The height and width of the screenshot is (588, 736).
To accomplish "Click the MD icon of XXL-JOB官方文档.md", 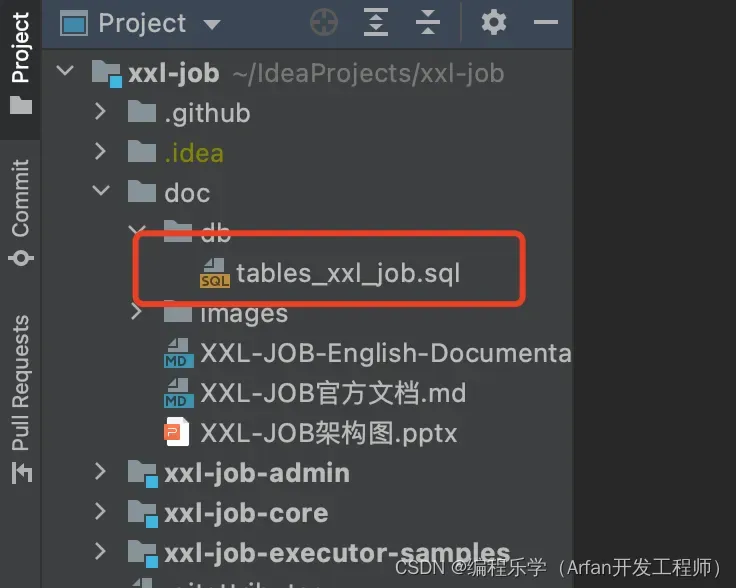I will [x=179, y=393].
